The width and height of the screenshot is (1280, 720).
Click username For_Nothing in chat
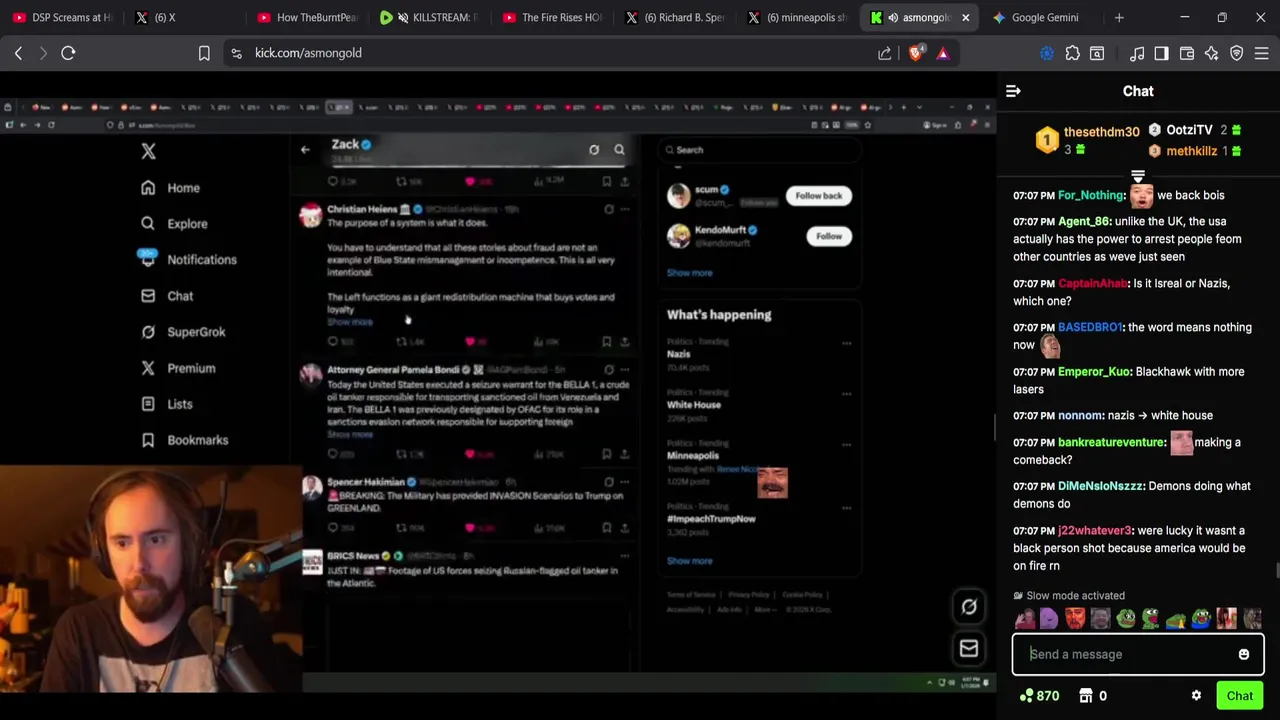coord(1091,196)
